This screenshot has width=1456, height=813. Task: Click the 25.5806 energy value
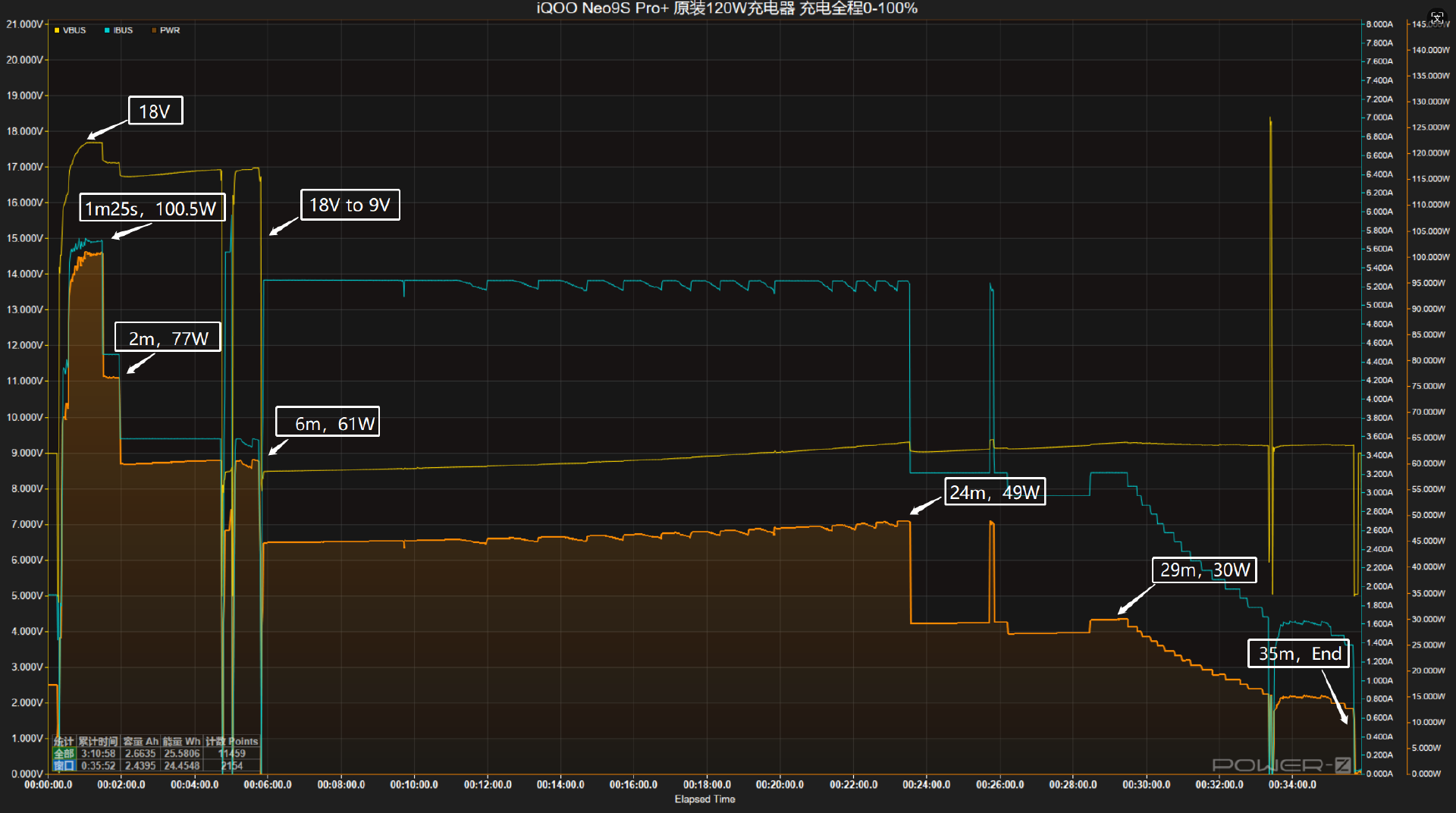pyautogui.click(x=182, y=753)
